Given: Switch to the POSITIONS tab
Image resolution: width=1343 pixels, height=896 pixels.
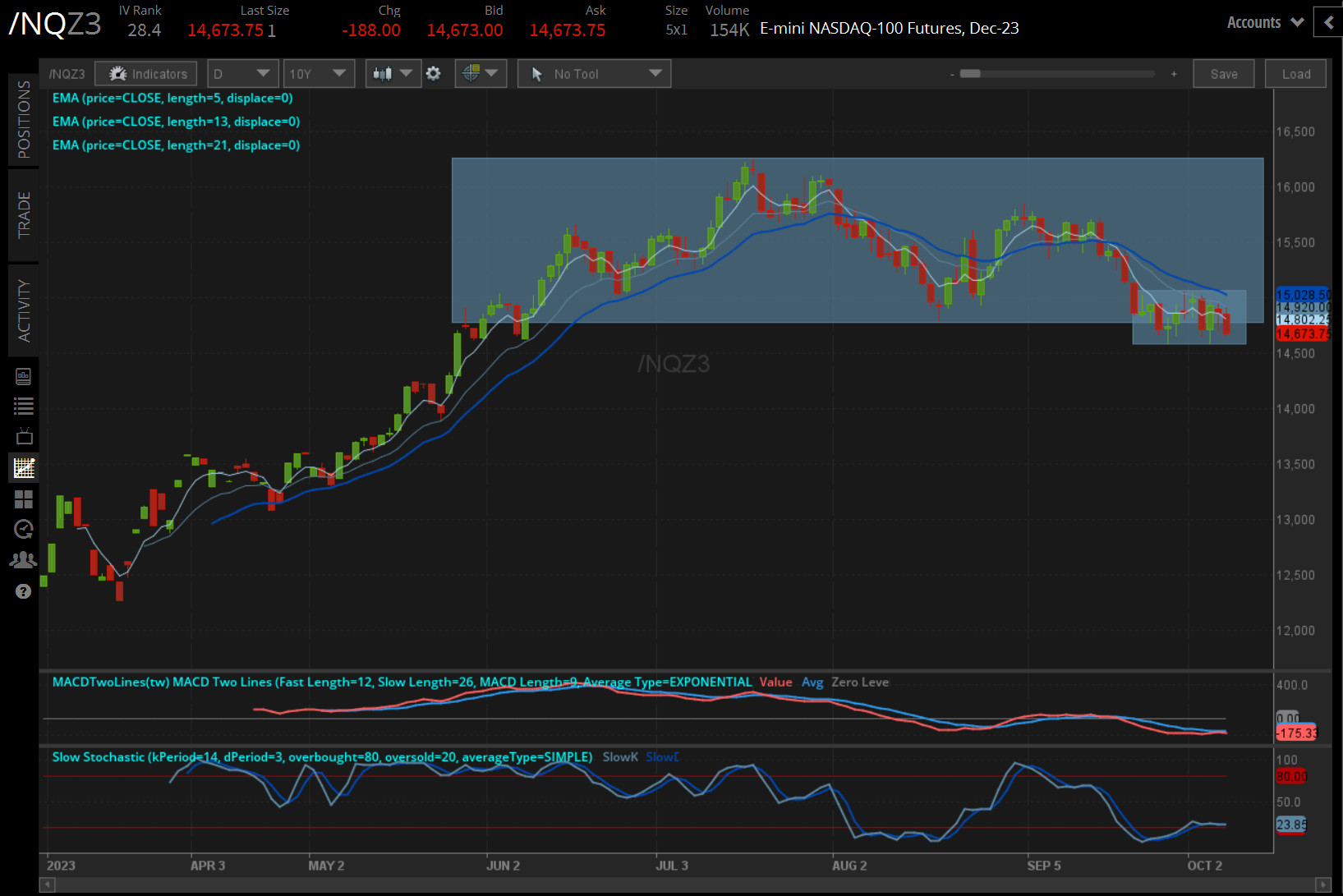Looking at the screenshot, I should click(24, 120).
